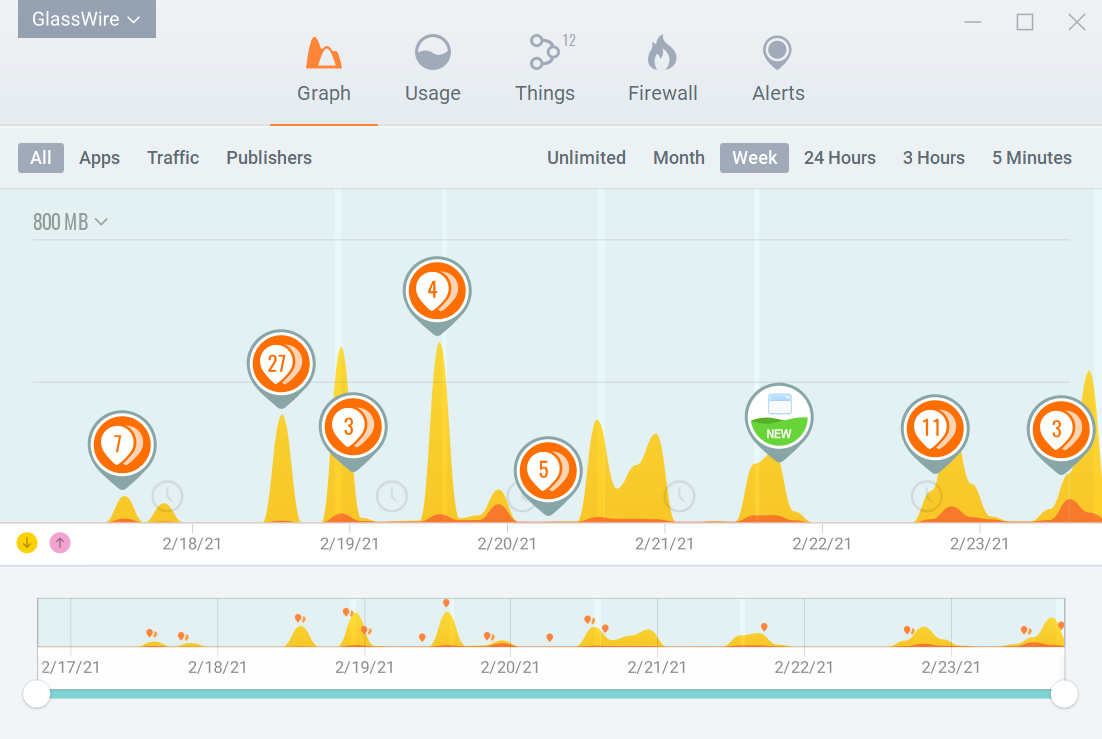Screen dimensions: 1102x739
Task: Select the 24 Hours time range
Action: (839, 158)
